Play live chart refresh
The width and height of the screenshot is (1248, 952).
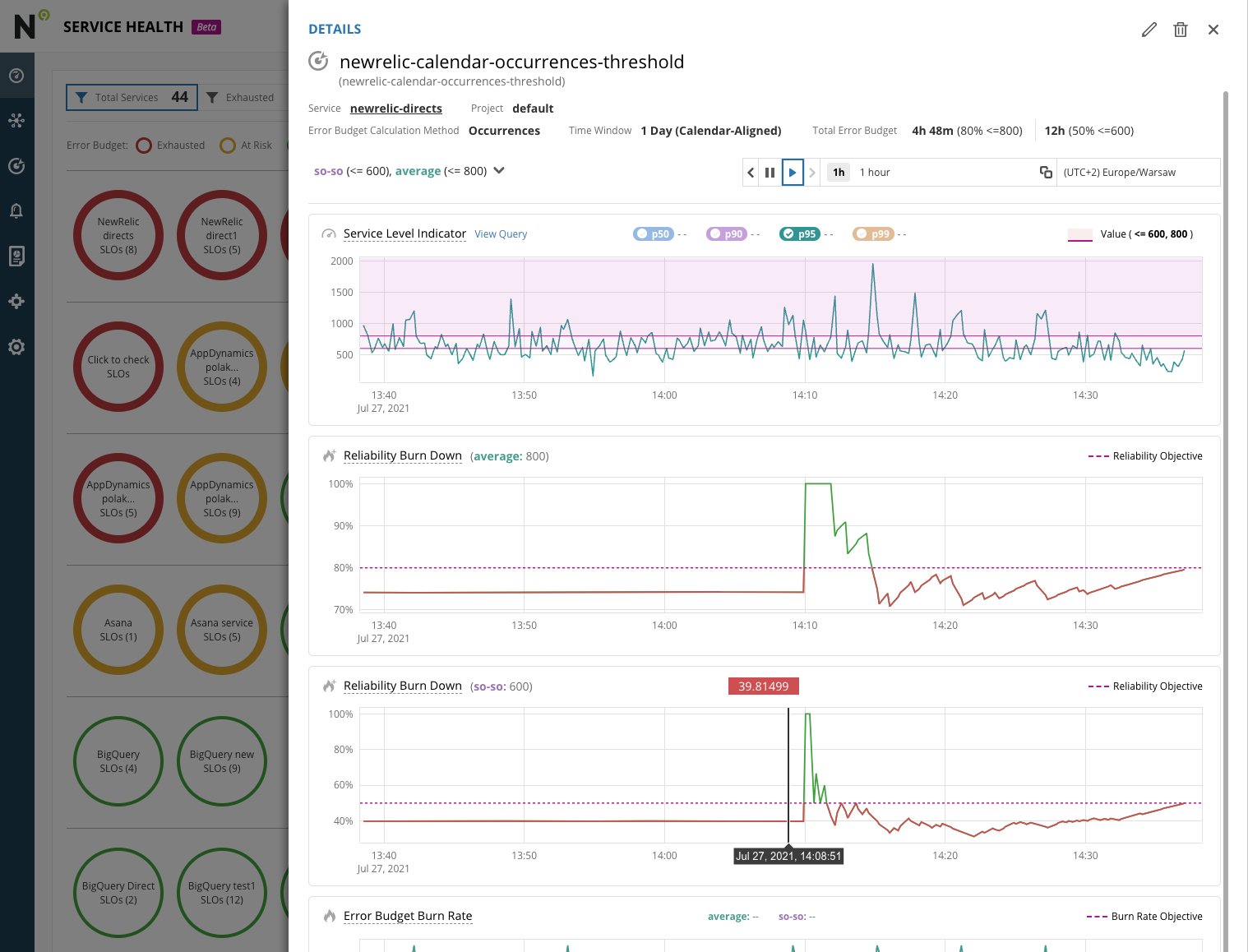click(x=793, y=173)
